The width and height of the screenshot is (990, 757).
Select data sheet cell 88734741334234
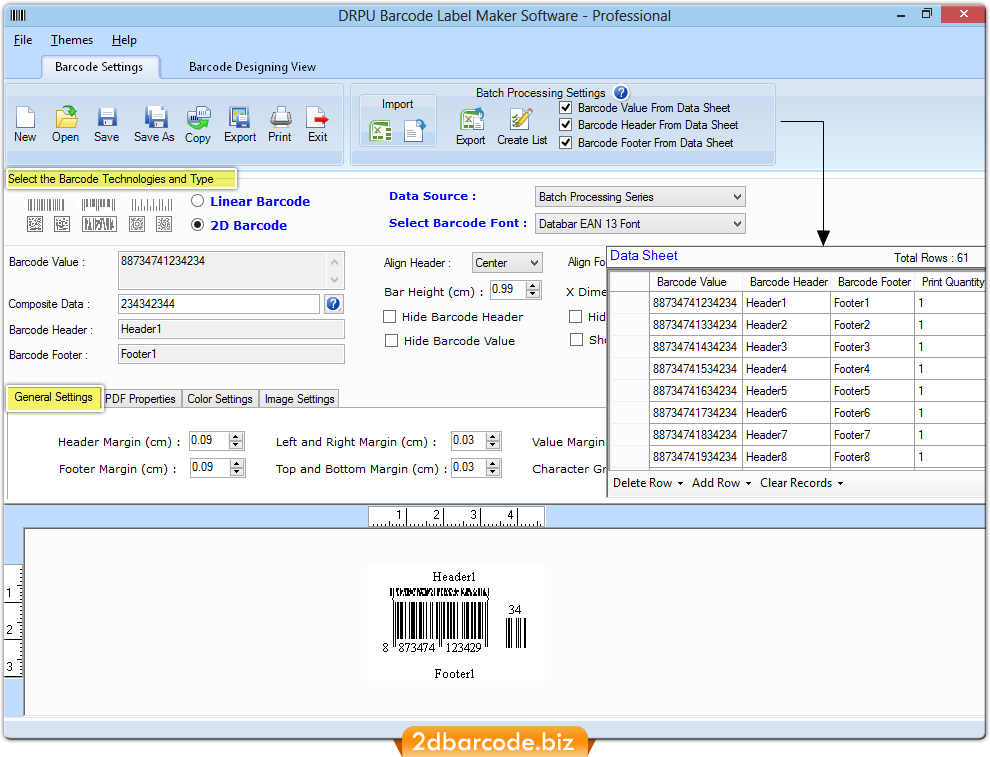[x=696, y=325]
